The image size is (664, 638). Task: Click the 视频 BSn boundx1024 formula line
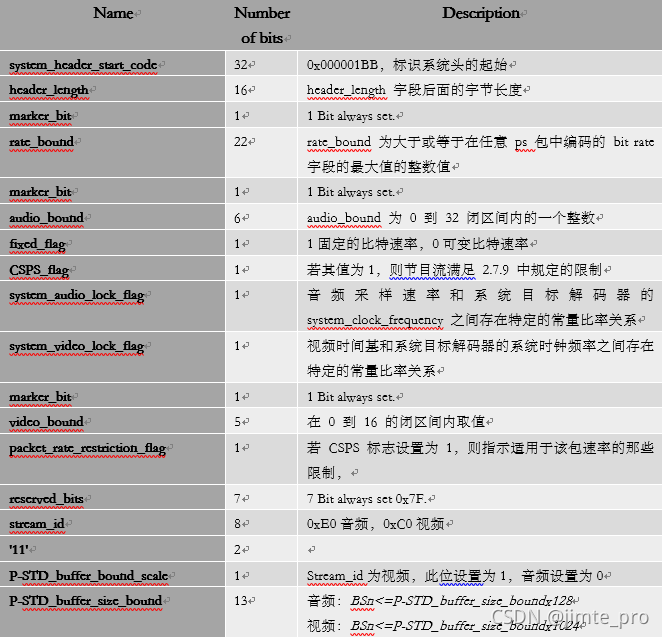pyautogui.click(x=443, y=626)
